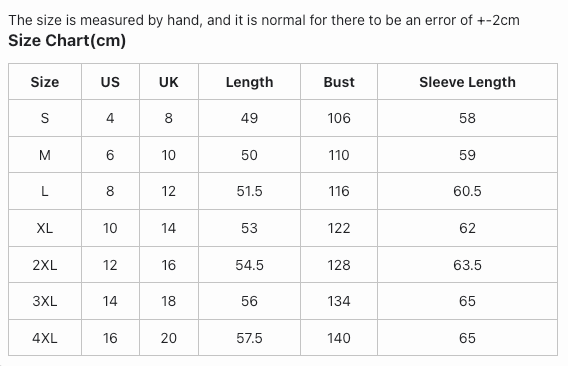568x366 pixels.
Task: Click the Size column header
Action: 45,82
